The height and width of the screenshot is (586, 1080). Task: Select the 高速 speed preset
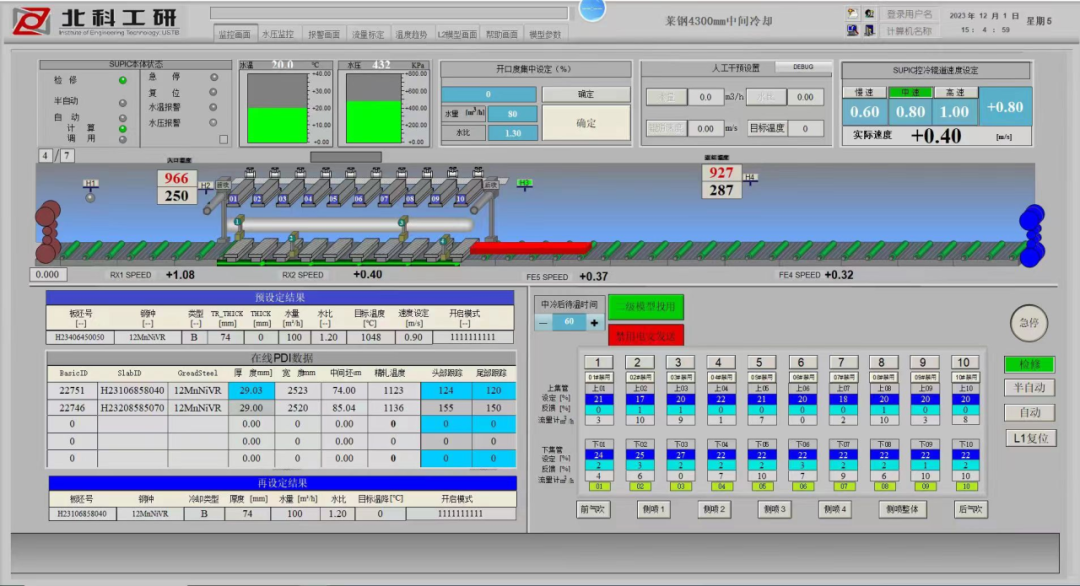pyautogui.click(x=955, y=92)
